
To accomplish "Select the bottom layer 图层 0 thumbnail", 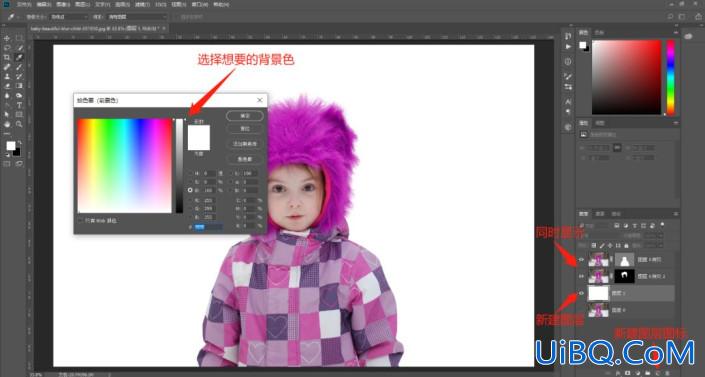I will [x=598, y=310].
